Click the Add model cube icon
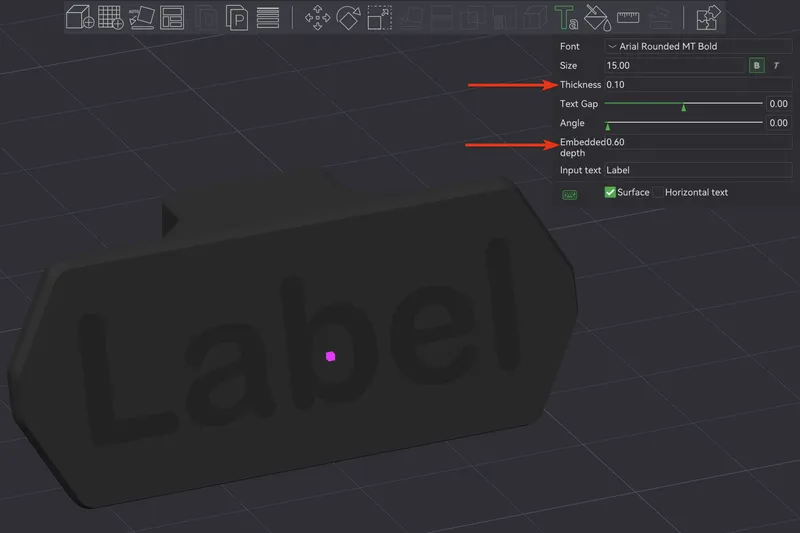800x533 pixels. 80,17
